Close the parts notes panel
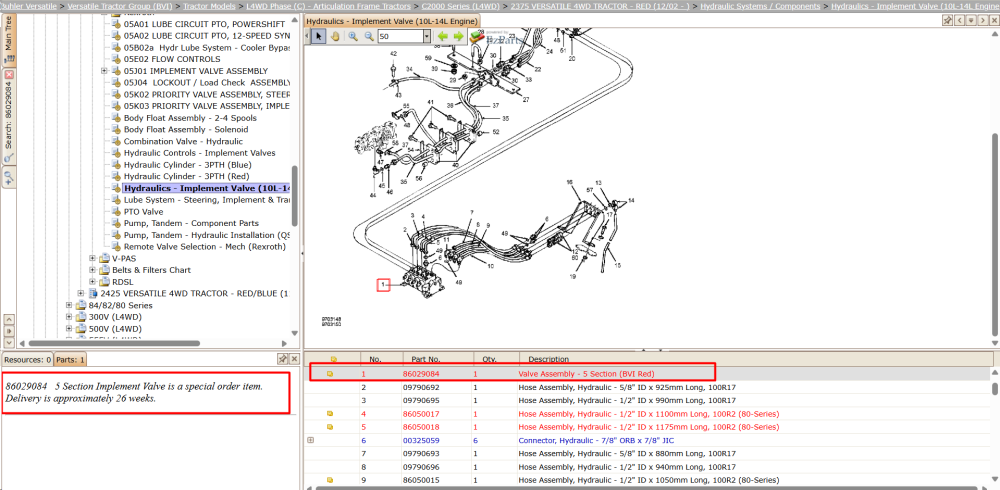 294,359
